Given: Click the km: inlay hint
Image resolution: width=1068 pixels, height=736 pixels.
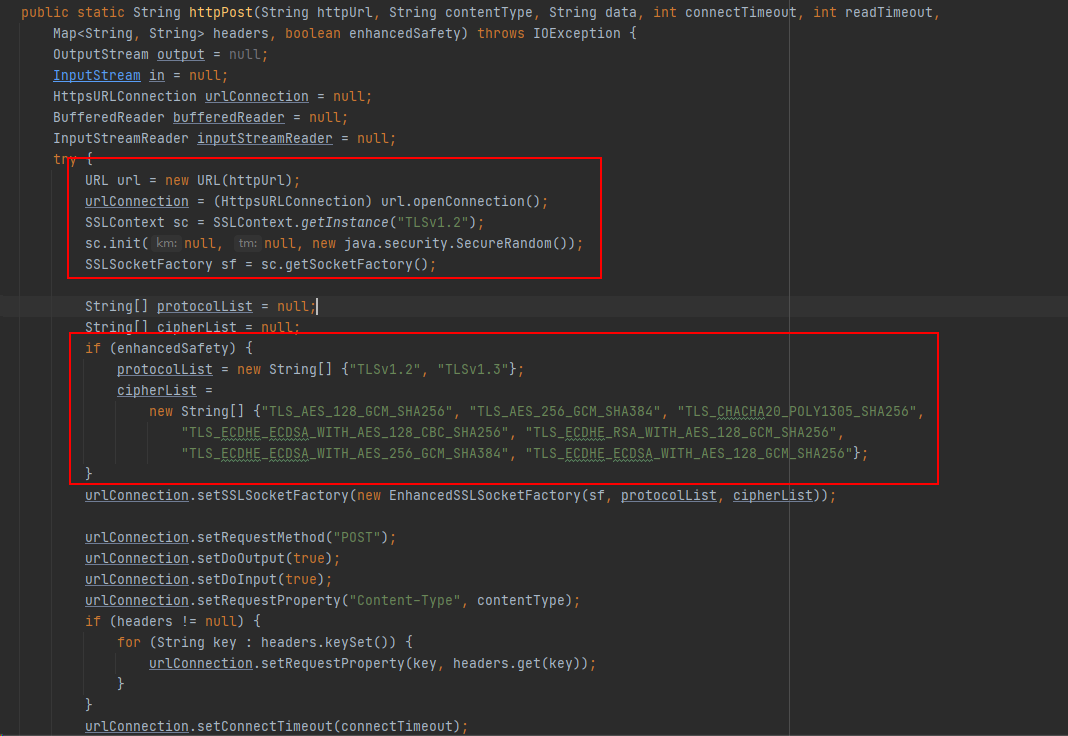Looking at the screenshot, I should [x=166, y=243].
